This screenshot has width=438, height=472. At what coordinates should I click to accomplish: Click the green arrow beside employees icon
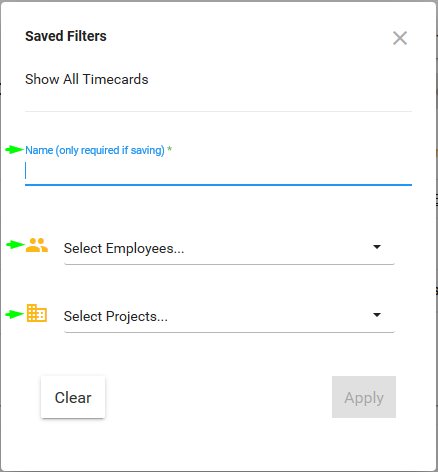15,245
